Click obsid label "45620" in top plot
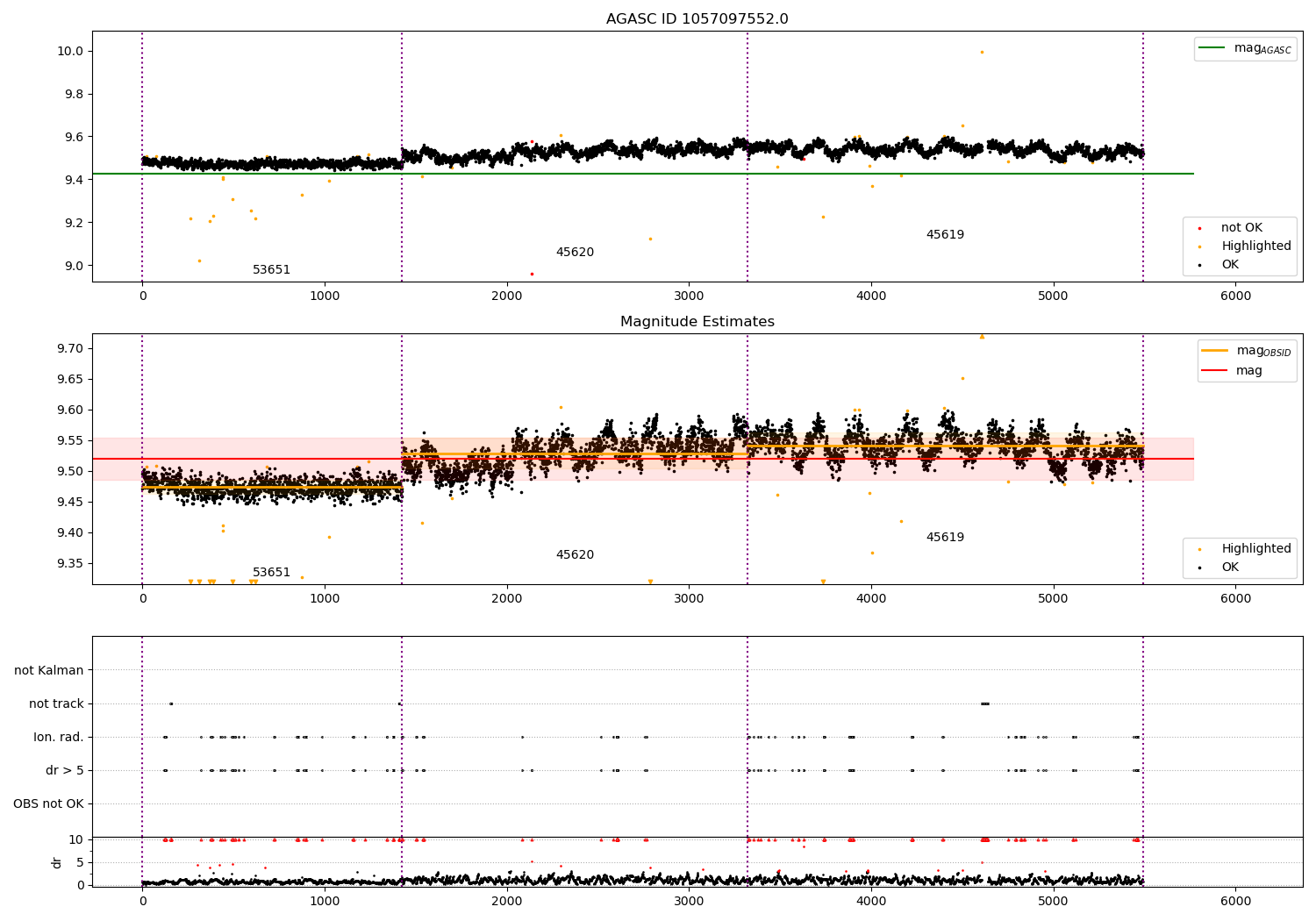 click(x=575, y=253)
